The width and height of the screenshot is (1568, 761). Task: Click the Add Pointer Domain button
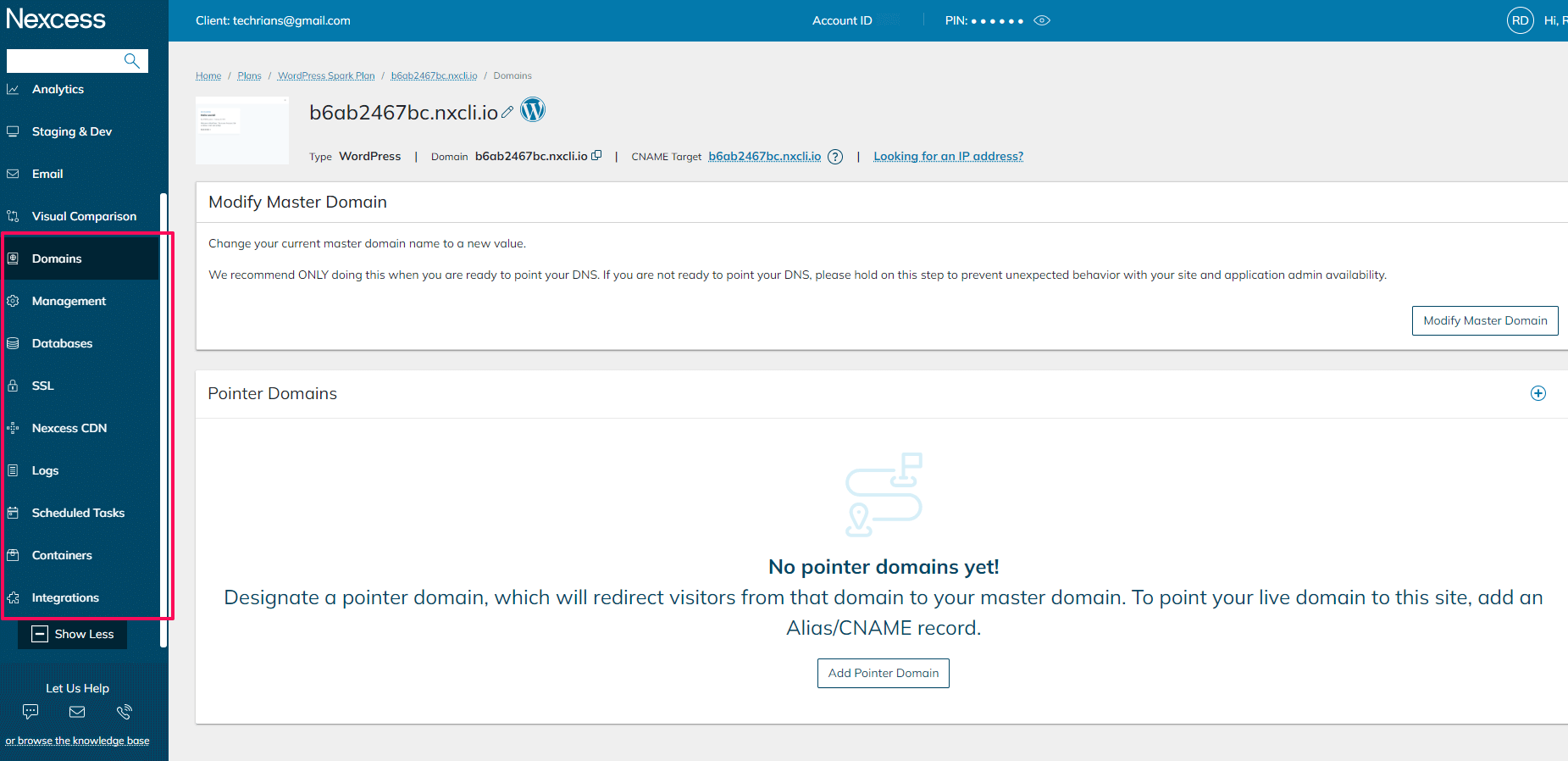(x=883, y=673)
